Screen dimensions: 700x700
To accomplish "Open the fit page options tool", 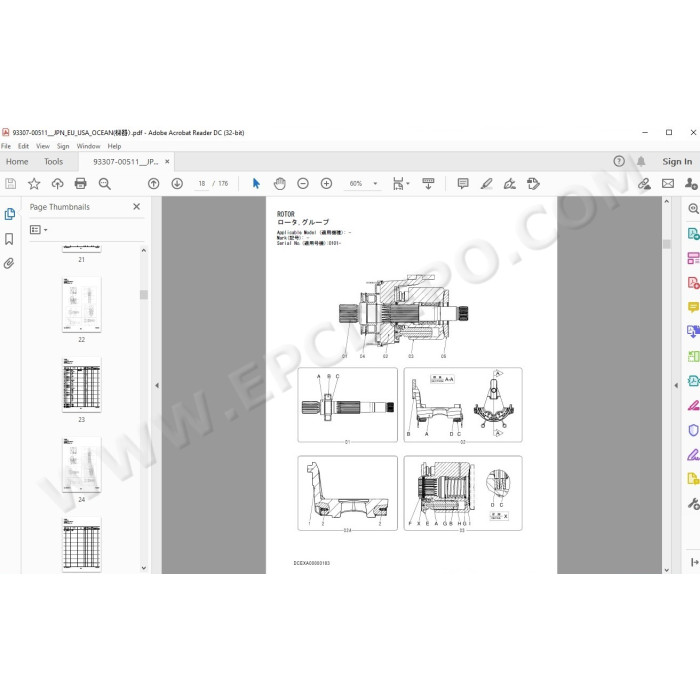I will (x=400, y=183).
